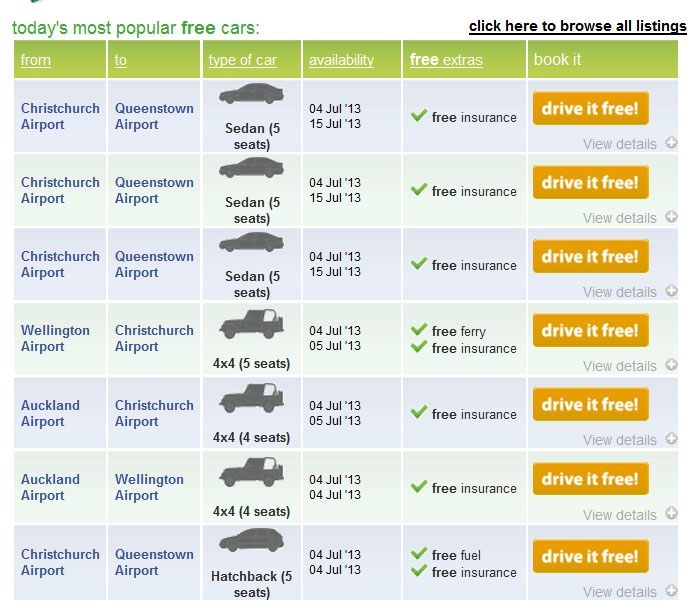Click 'click here to browse all listings'
Viewport: 689px width, 615px height.
(577, 26)
